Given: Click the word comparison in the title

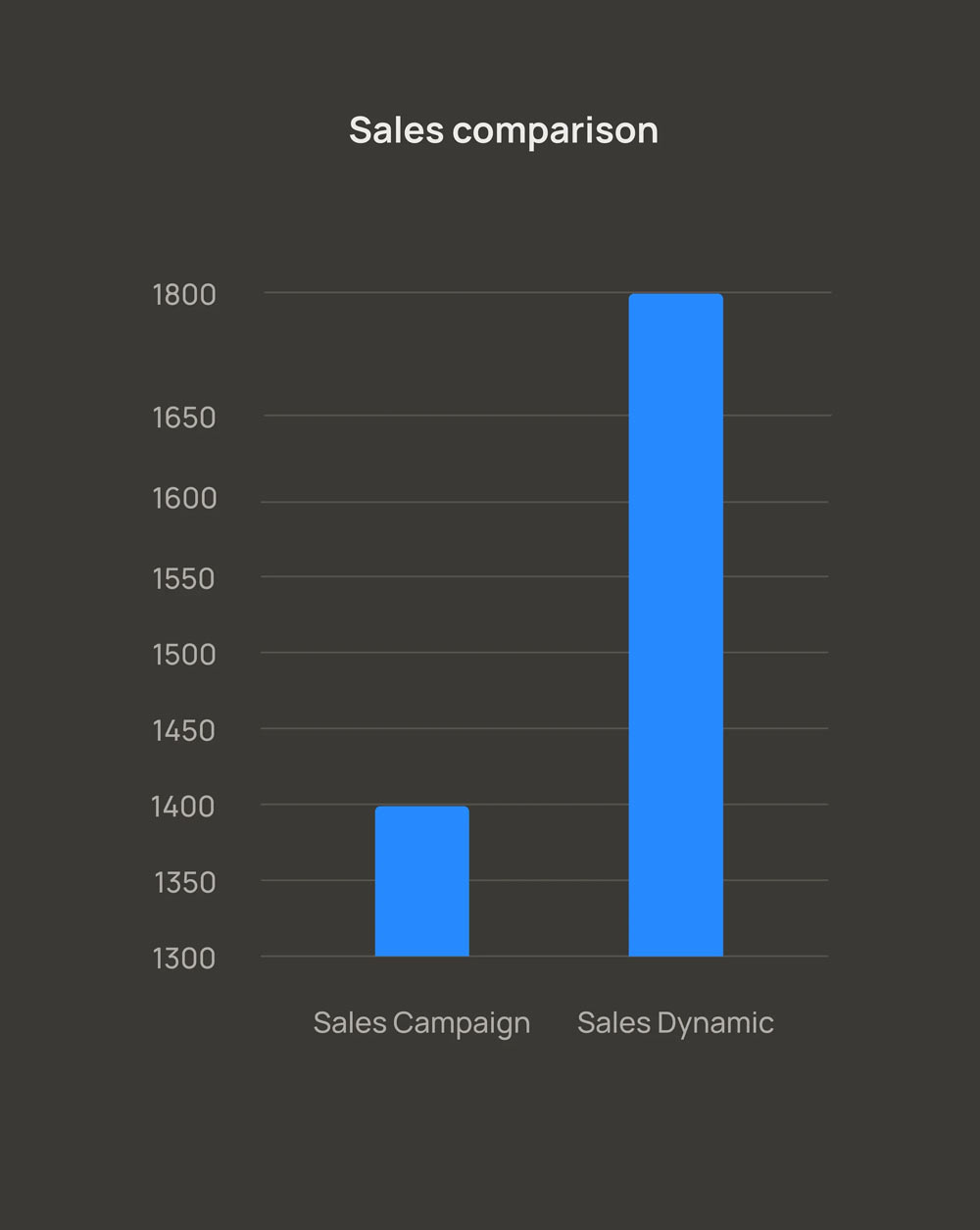Looking at the screenshot, I should [x=556, y=132].
